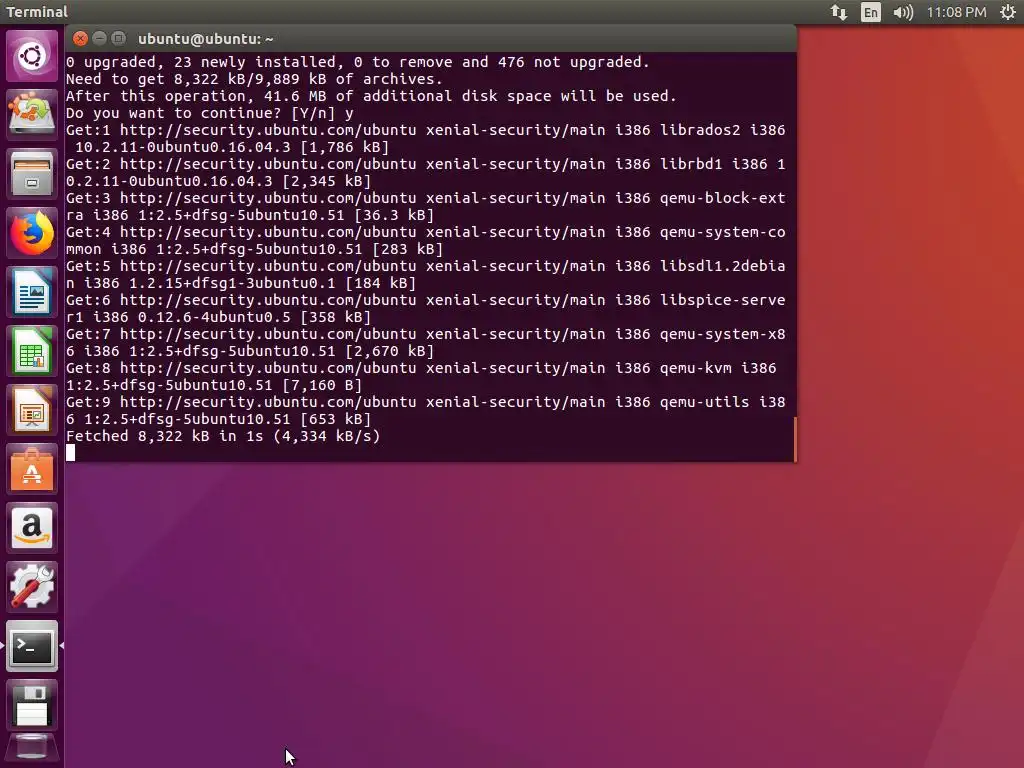Click the 'Get:5' libsdl1.2debian download line
The image size is (1024, 768).
pyautogui.click(x=425, y=274)
